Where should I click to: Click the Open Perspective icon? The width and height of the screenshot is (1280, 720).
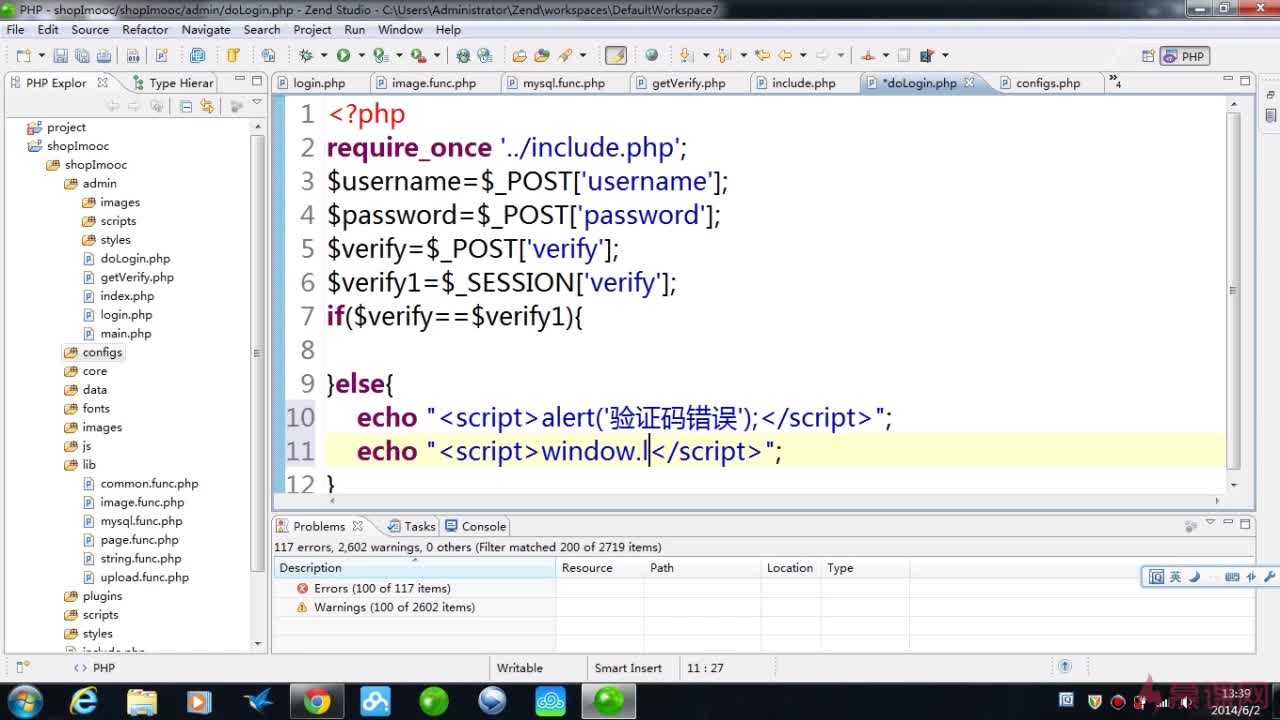tap(1148, 56)
